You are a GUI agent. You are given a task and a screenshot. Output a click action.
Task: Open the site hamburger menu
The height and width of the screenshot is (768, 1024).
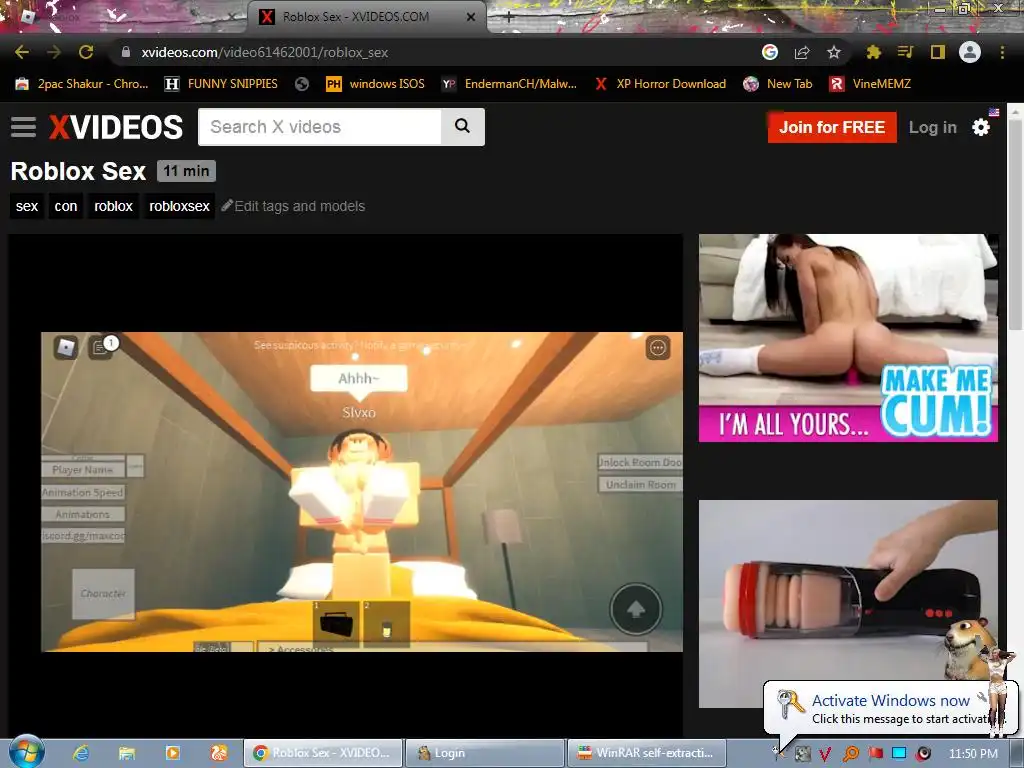coord(24,127)
